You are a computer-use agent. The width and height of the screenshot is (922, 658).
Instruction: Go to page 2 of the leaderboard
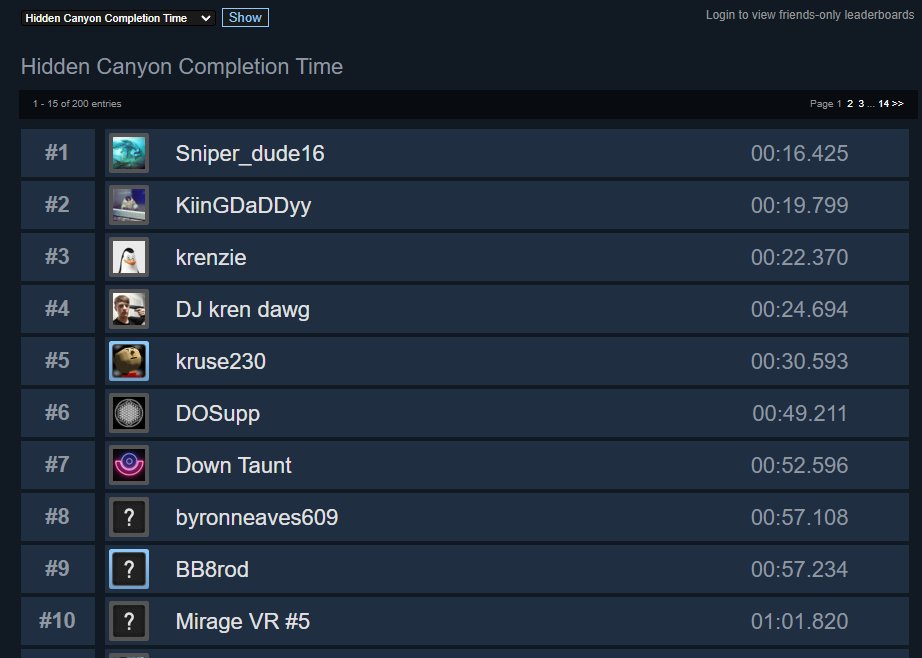pos(849,103)
